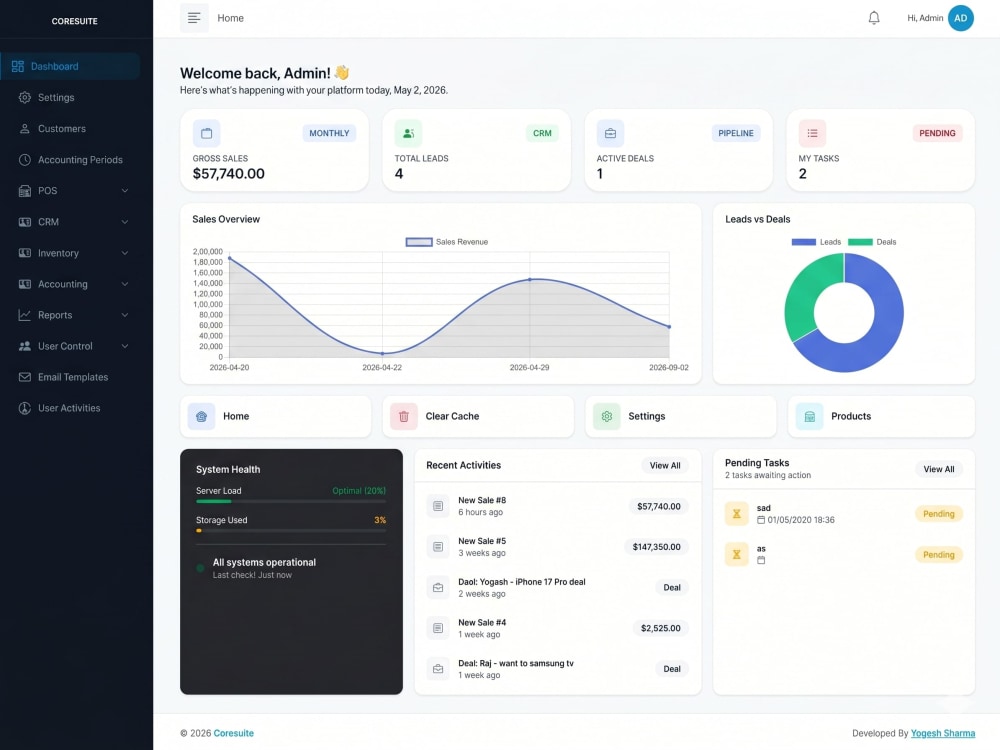This screenshot has height=750, width=1000.
Task: Open Accounting Periods menu item
Action: tap(70, 160)
